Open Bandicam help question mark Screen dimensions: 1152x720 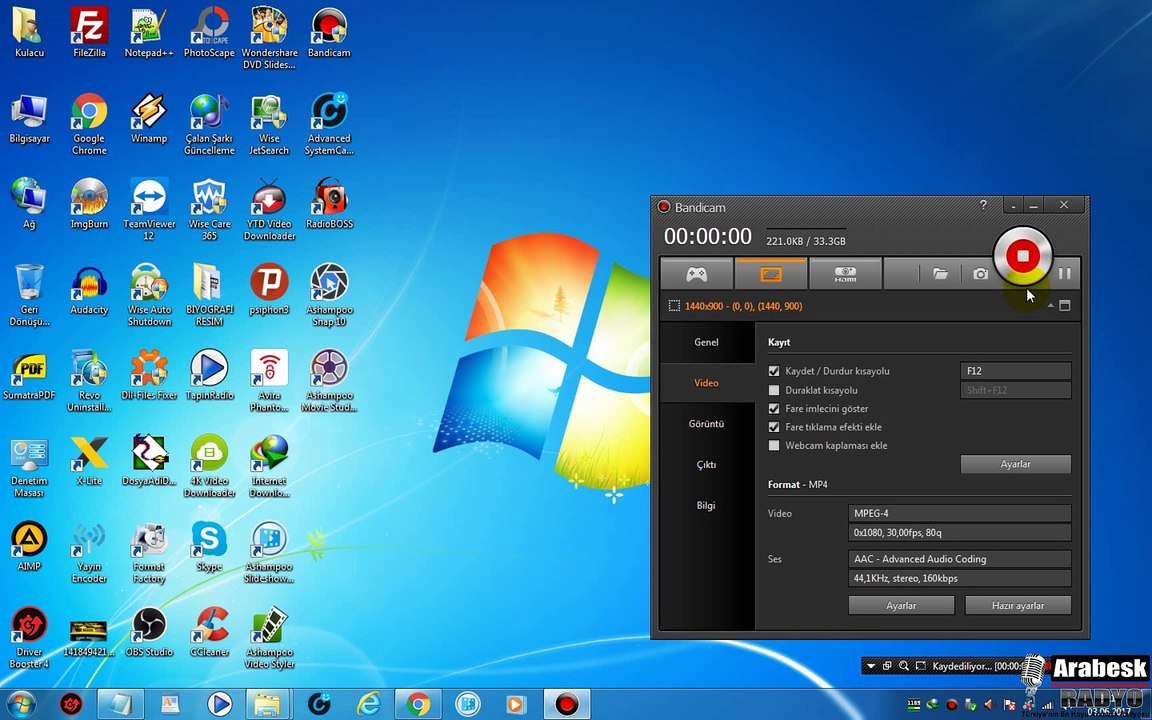[983, 206]
